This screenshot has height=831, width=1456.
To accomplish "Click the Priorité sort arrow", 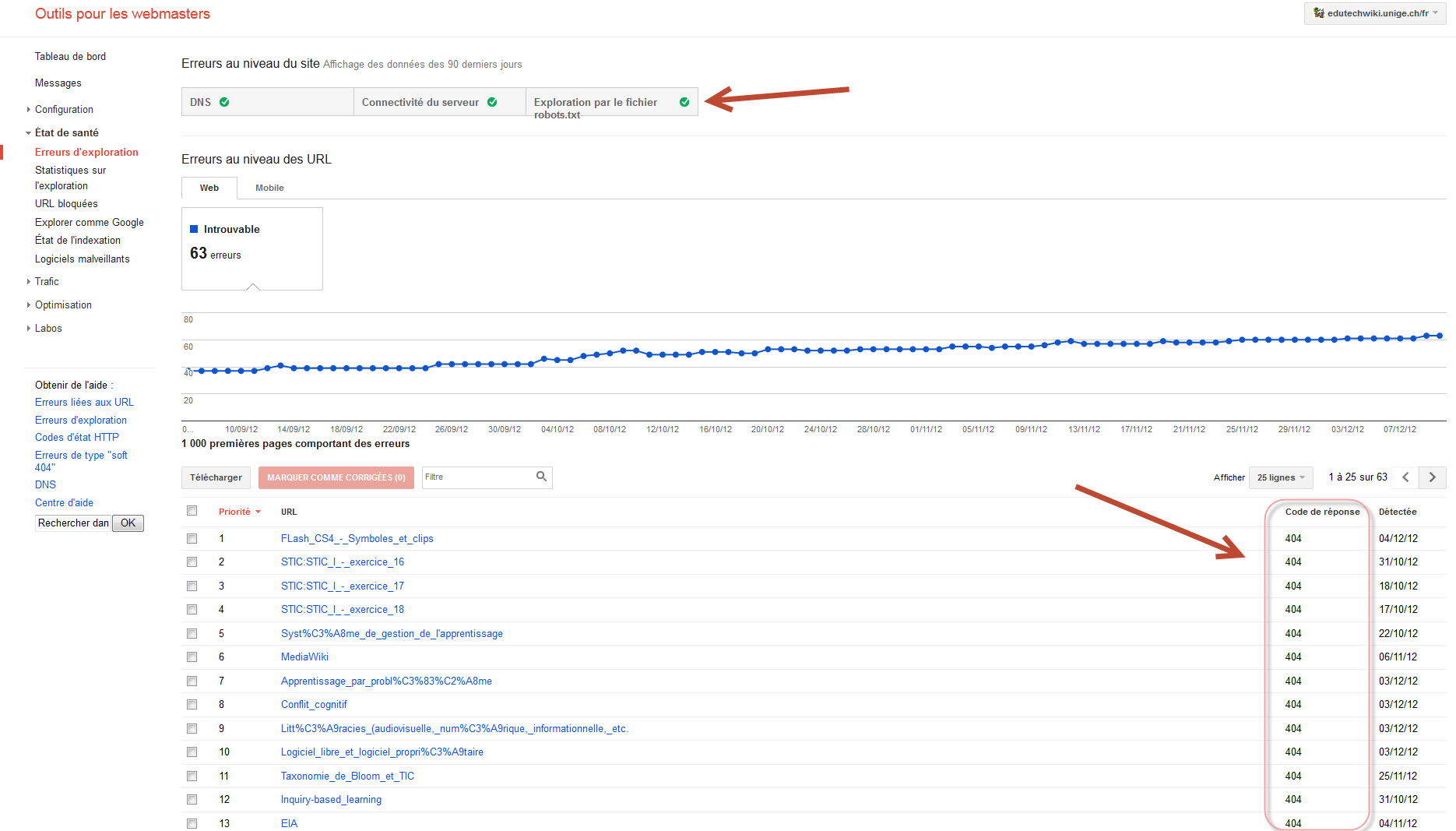I will [x=258, y=512].
